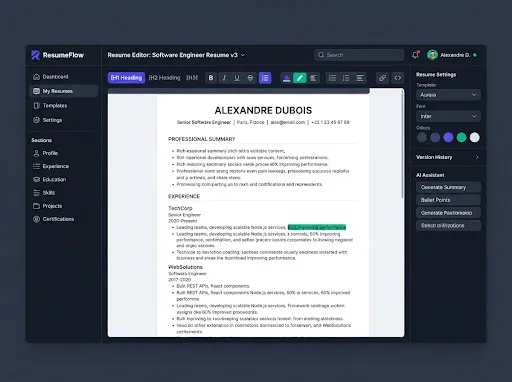The height and width of the screenshot is (382, 512).
Task: Open the text color tool
Action: [286, 78]
